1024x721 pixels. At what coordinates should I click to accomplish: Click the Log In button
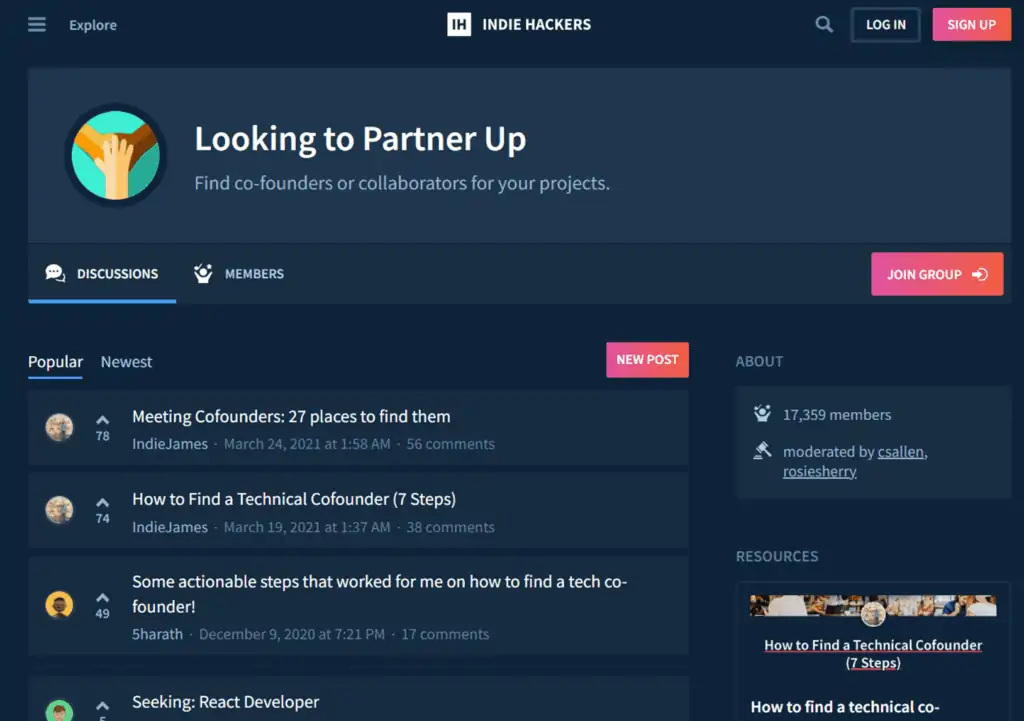(885, 25)
